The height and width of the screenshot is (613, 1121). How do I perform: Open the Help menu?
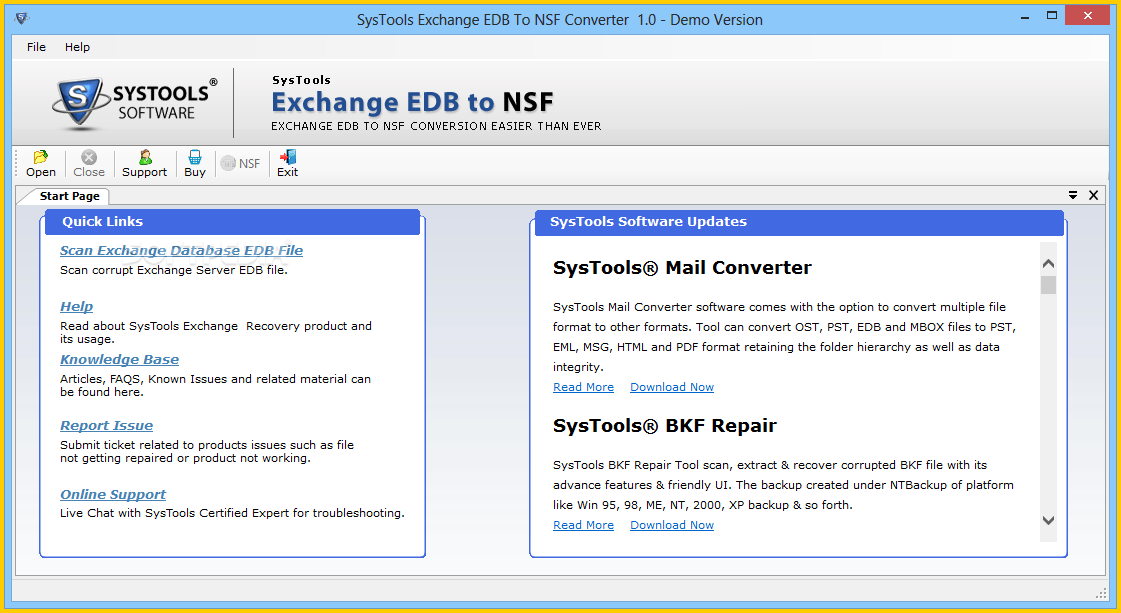click(77, 47)
